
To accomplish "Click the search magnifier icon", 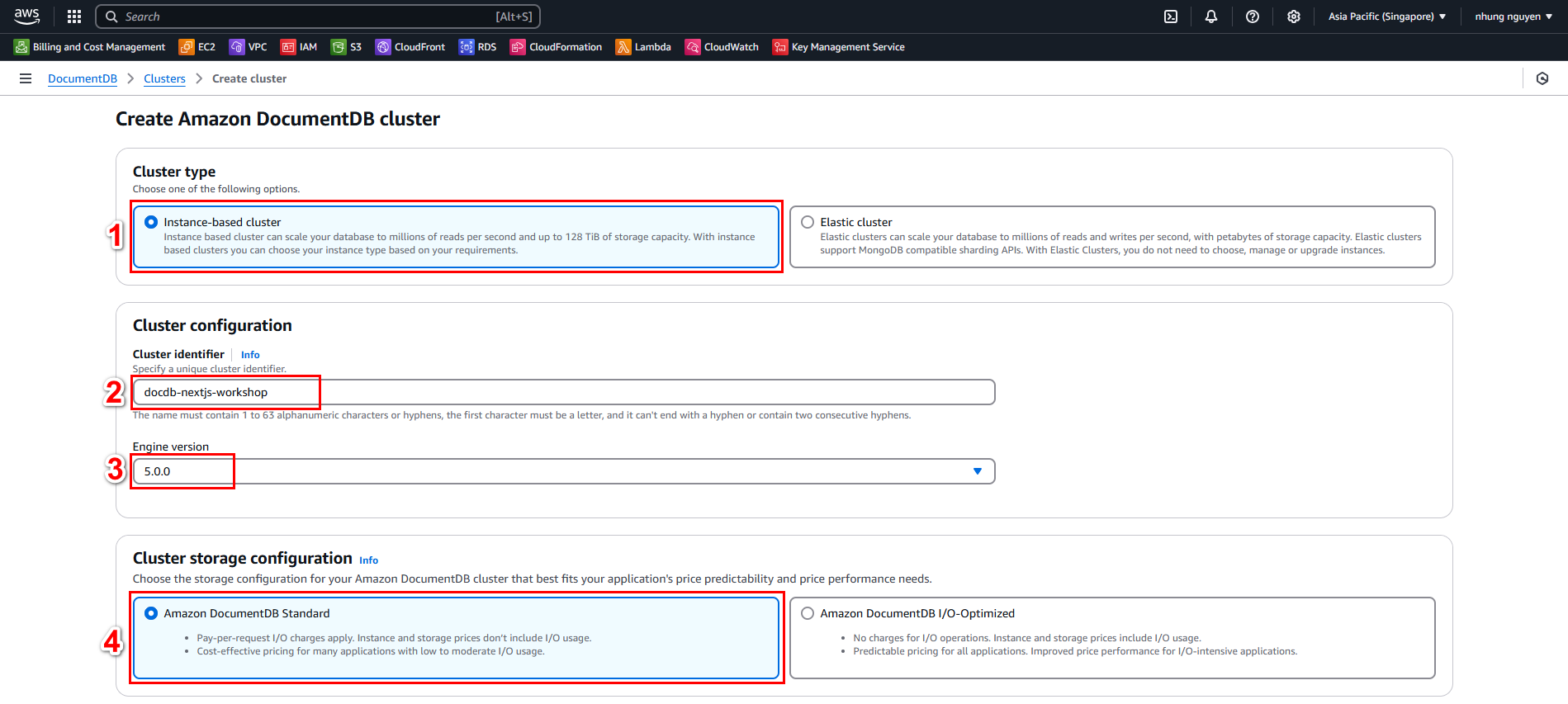I will tap(111, 17).
